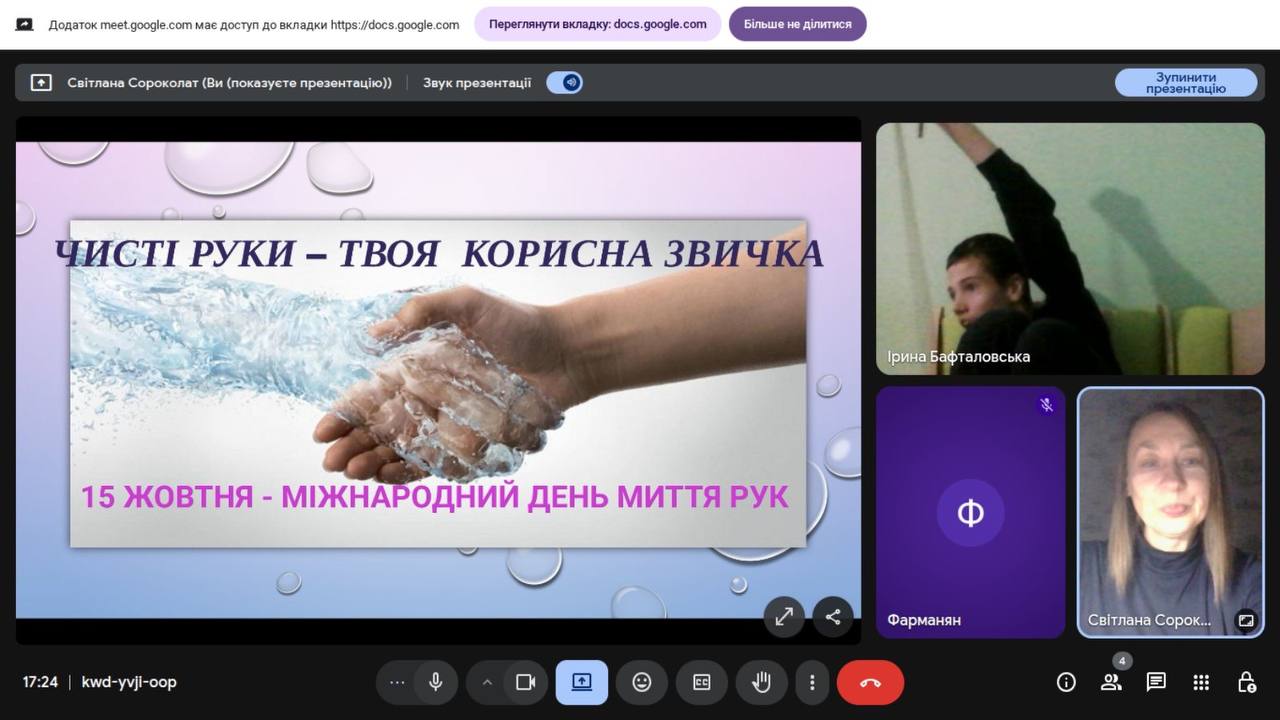The height and width of the screenshot is (720, 1280).
Task: Open meeting details info icon
Action: pyautogui.click(x=1066, y=682)
